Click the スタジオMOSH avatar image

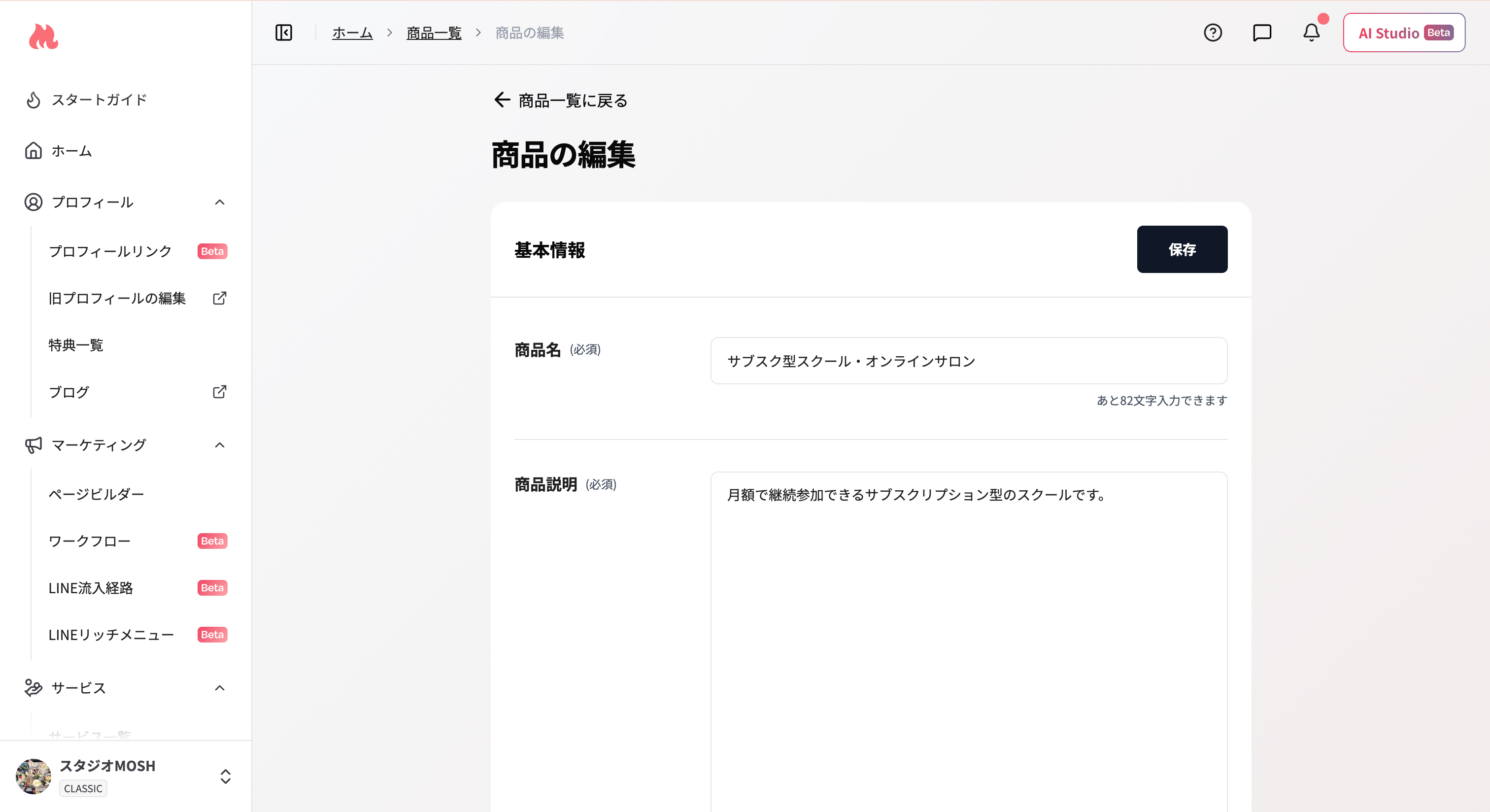point(34,776)
